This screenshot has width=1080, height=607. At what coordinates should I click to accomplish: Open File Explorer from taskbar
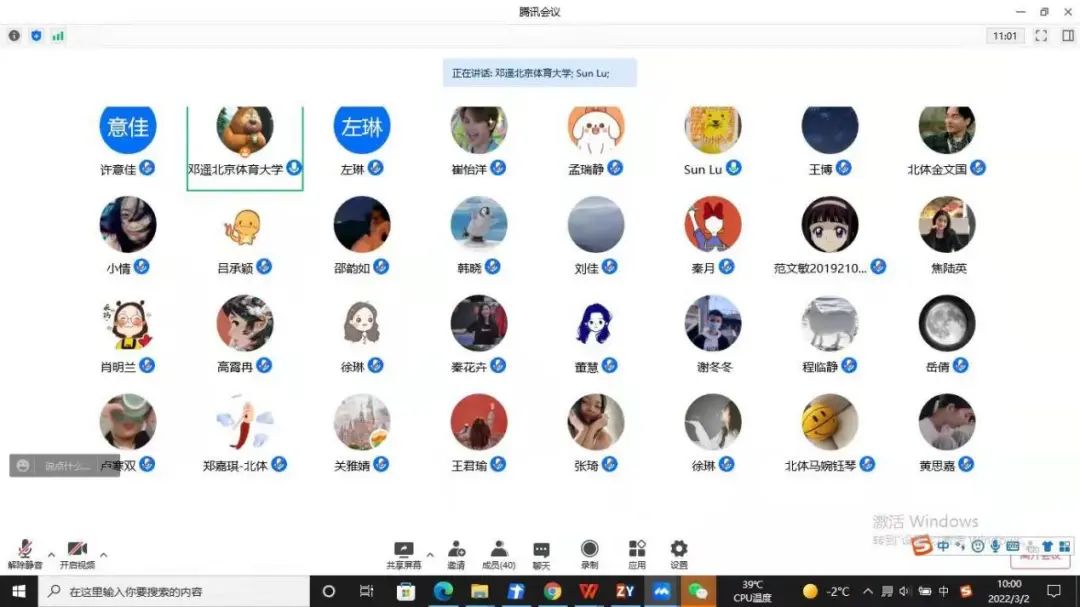coord(479,591)
